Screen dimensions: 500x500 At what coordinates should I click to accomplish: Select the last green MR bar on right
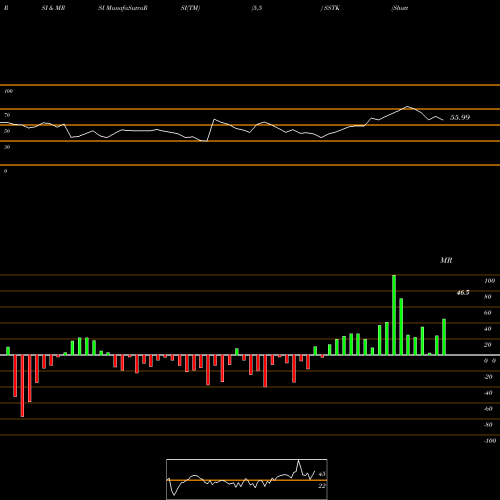pyautogui.click(x=444, y=337)
